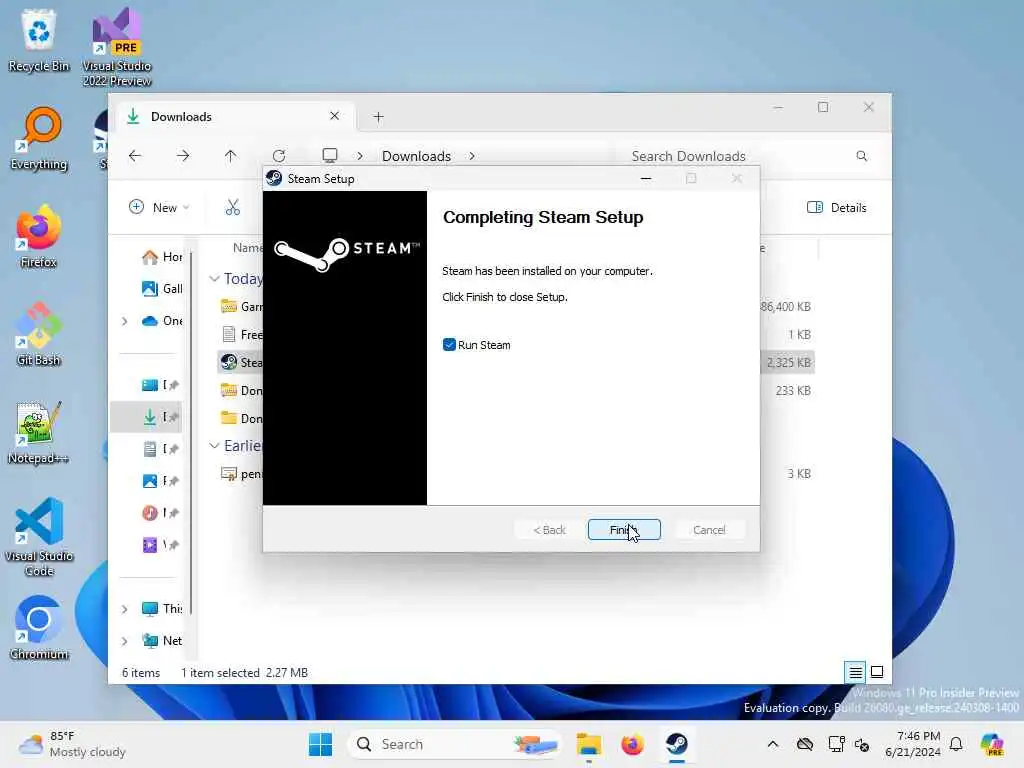Open the New dropdown in Explorer
Screen dimensions: 1024x768
coord(159,208)
